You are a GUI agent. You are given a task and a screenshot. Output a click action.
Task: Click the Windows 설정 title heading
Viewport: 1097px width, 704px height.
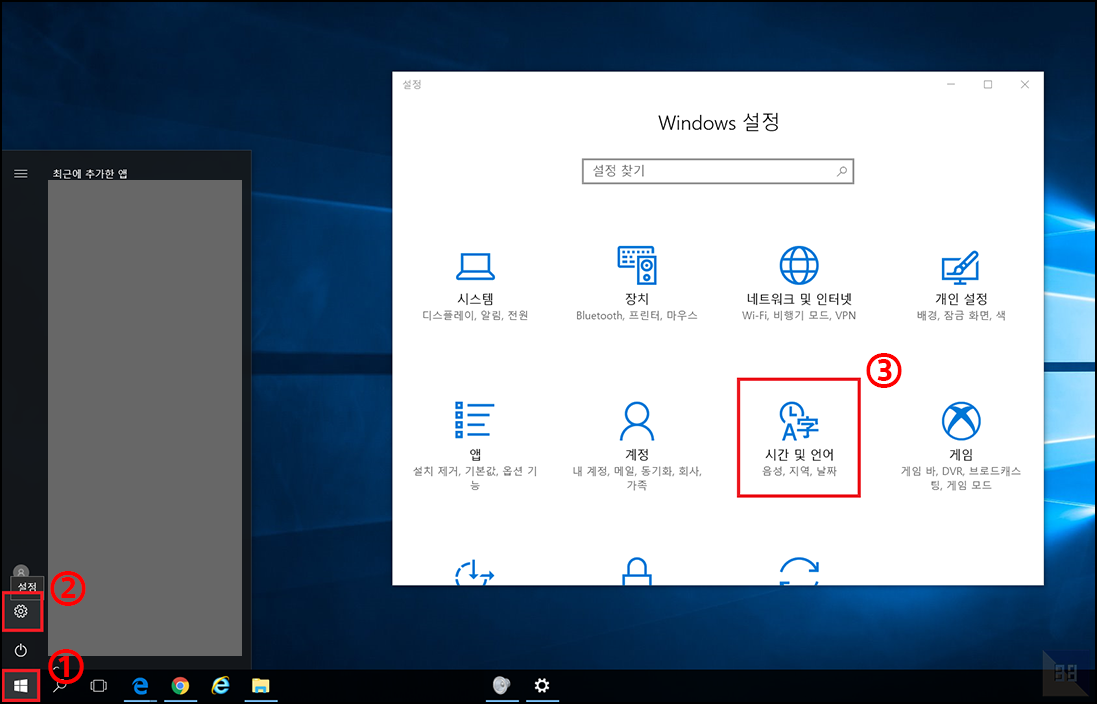click(719, 123)
